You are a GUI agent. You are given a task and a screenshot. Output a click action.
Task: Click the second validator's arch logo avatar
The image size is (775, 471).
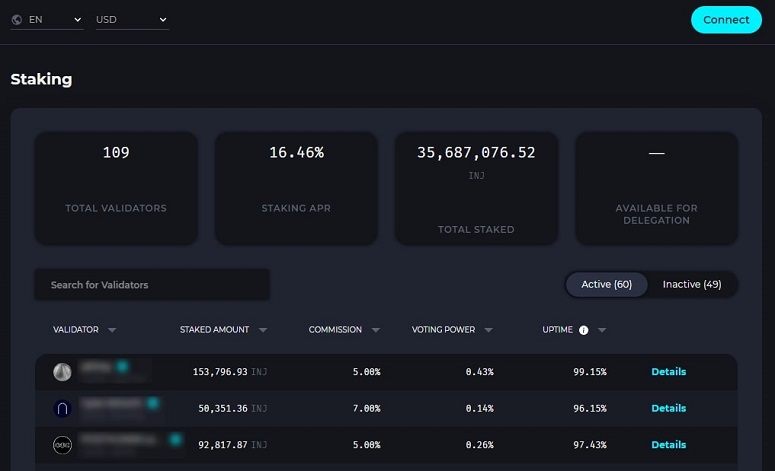tap(62, 408)
